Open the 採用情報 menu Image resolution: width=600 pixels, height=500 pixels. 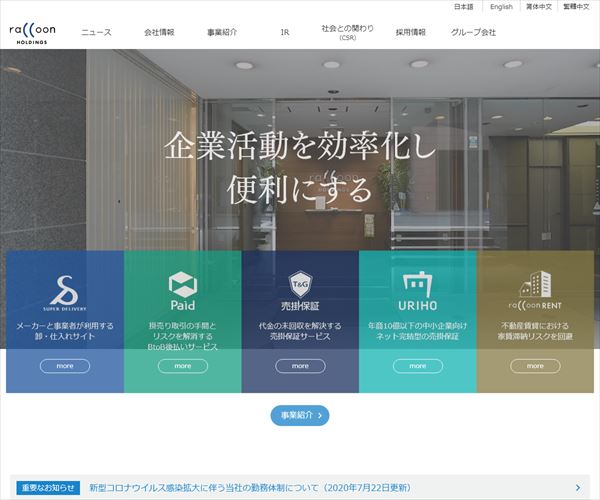(x=411, y=33)
